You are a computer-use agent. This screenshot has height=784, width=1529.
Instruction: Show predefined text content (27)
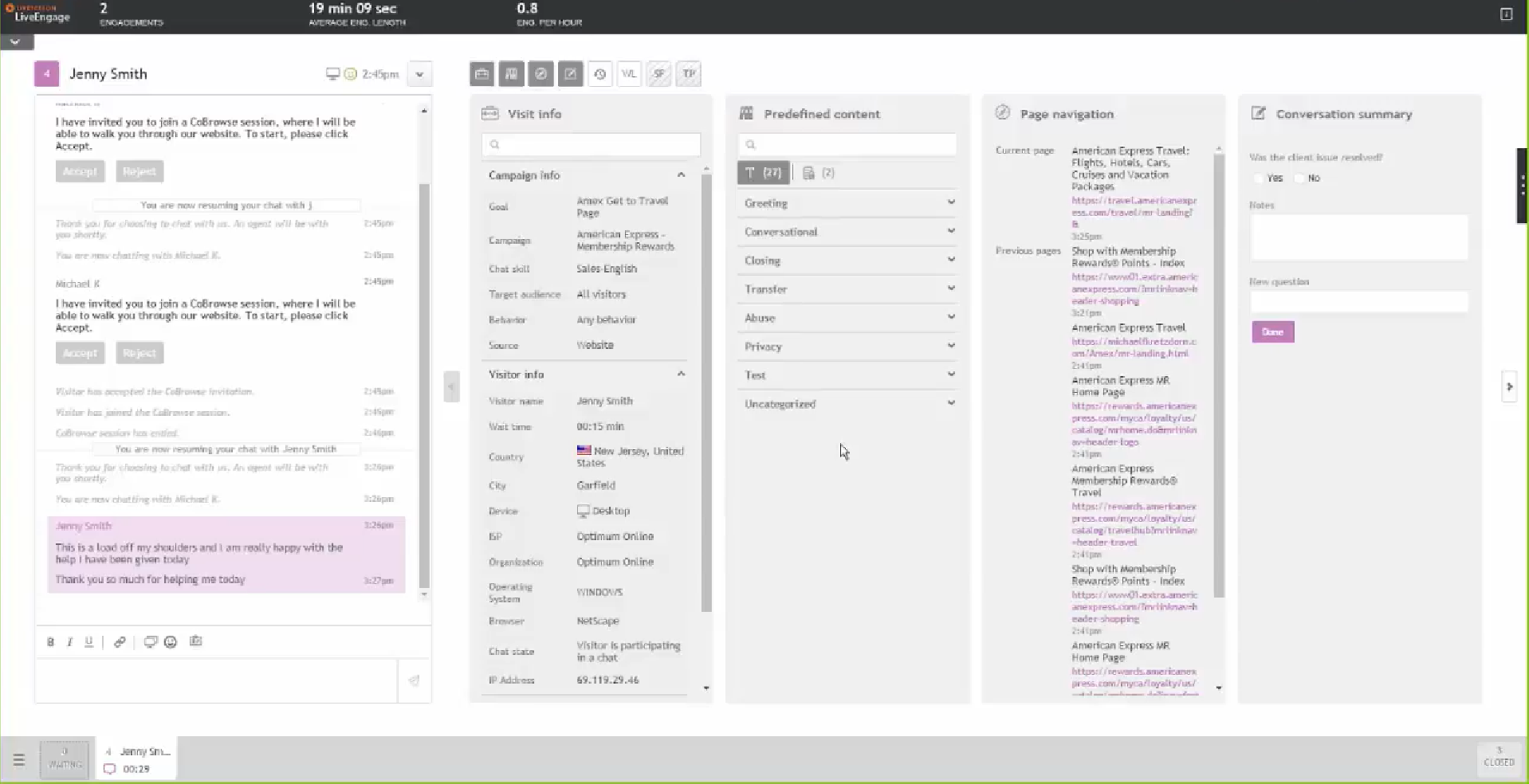764,173
